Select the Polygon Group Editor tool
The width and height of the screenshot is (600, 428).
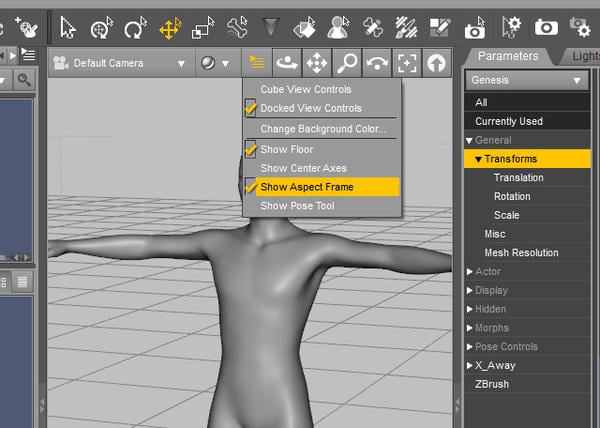(x=439, y=28)
